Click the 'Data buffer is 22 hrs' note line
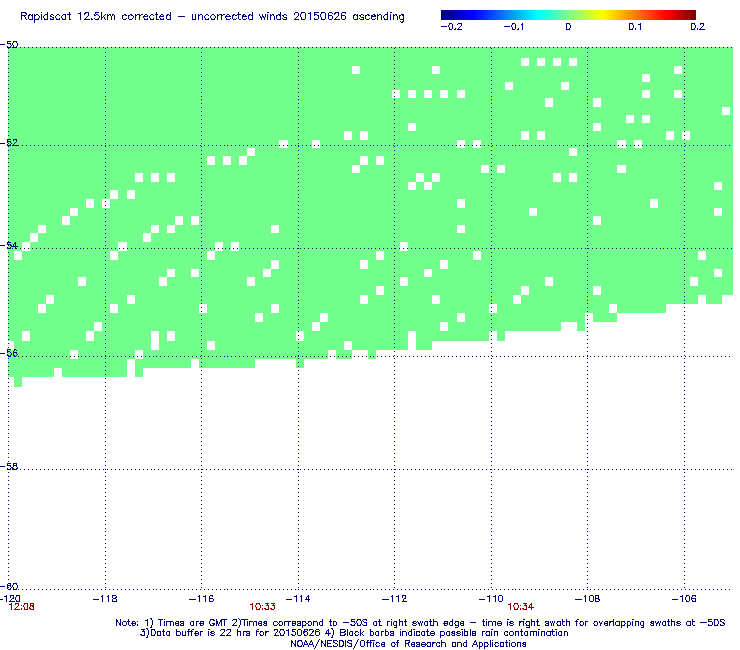Image resolution: width=740 pixels, height=650 pixels. coord(354,633)
